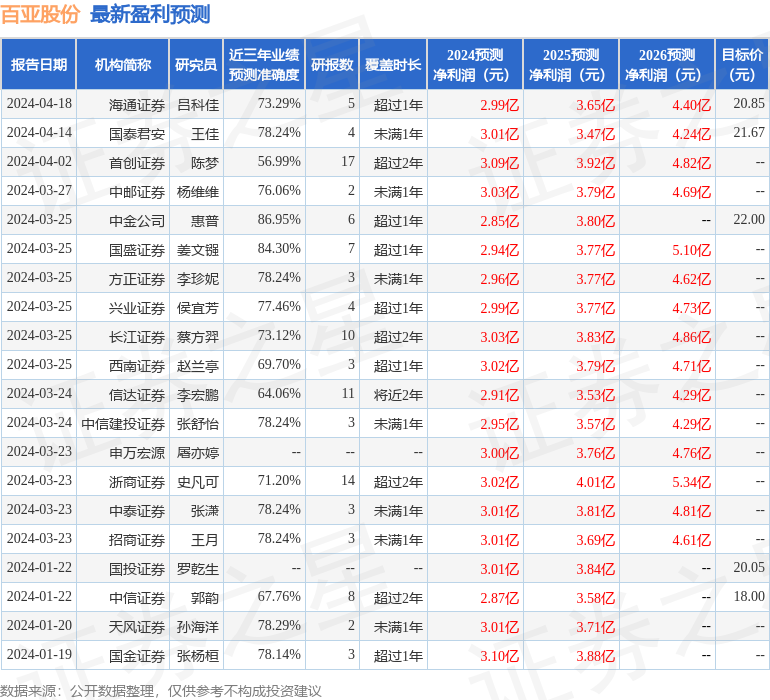The image size is (770, 700).
Task: Click the date 2024-04-02
Action: pyautogui.click(x=39, y=161)
